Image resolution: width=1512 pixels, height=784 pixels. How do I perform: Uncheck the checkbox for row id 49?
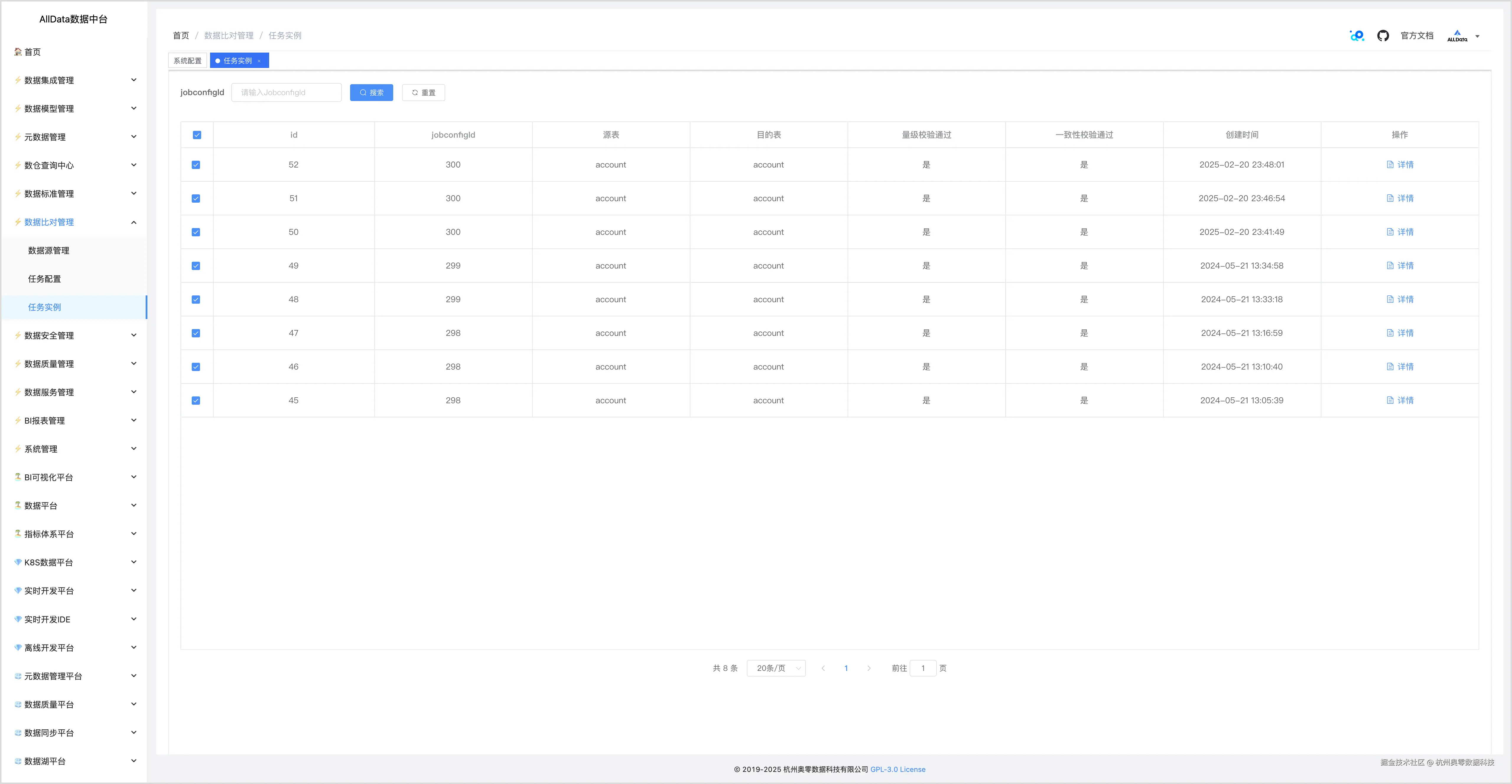pos(196,266)
